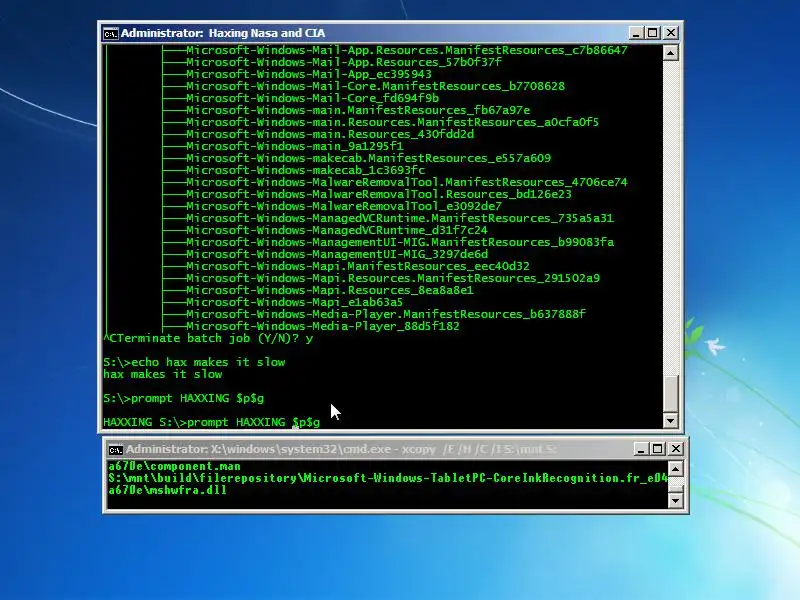Maximize the xcopy cmd.exe window
This screenshot has width=800, height=600.
[658, 449]
